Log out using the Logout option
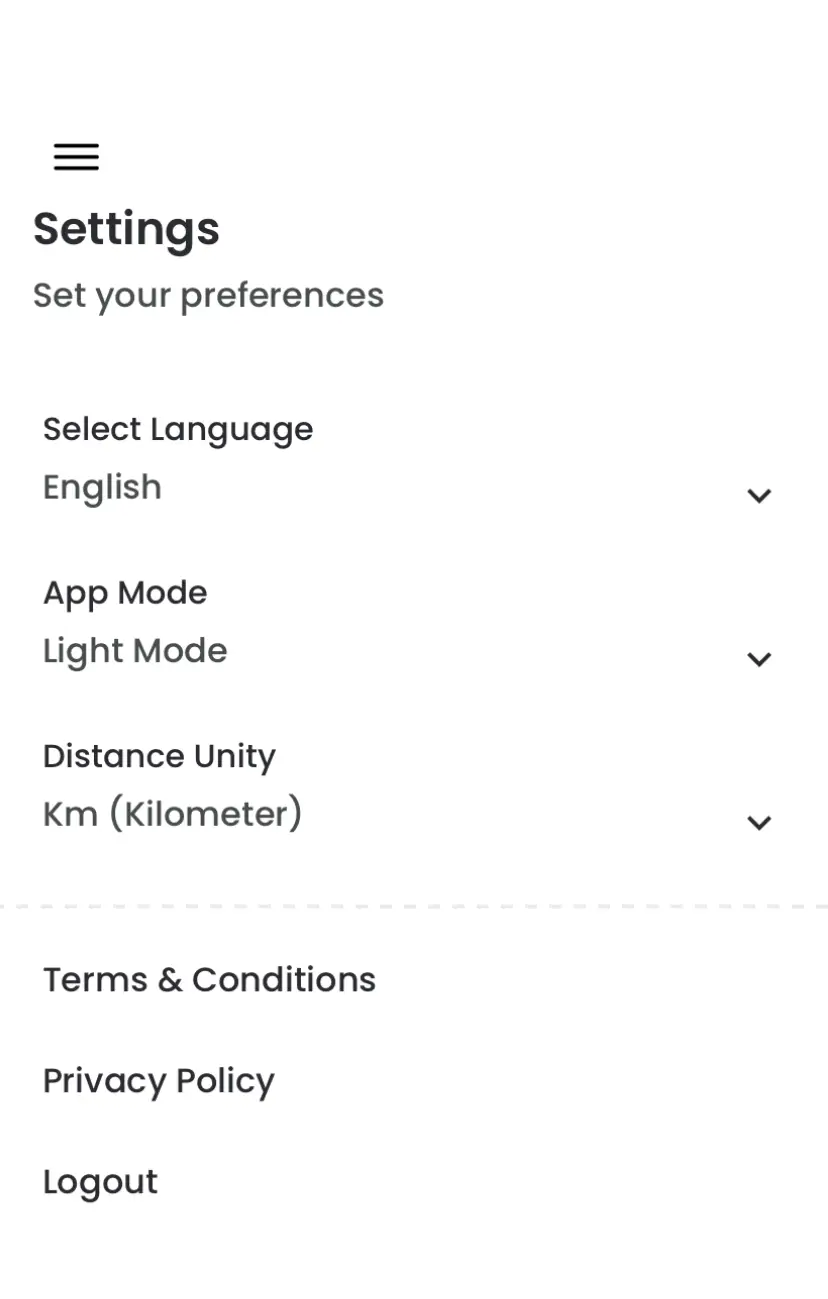The image size is (828, 1299). point(100,1182)
